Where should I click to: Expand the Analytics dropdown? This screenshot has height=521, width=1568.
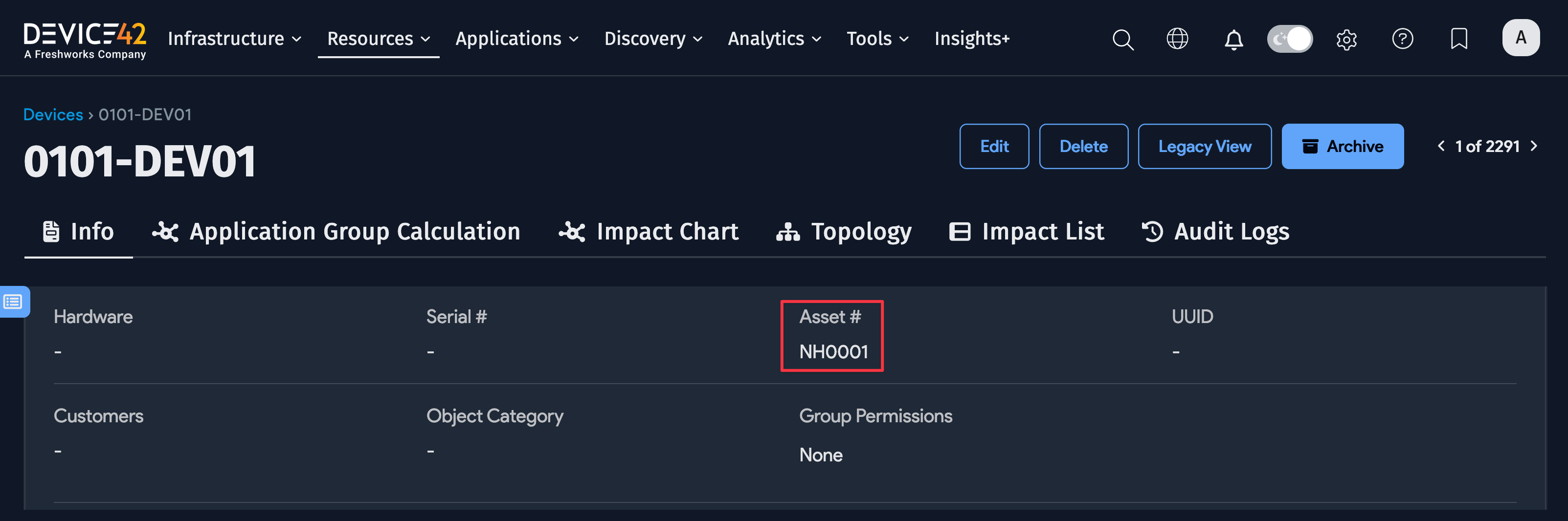[818, 39]
